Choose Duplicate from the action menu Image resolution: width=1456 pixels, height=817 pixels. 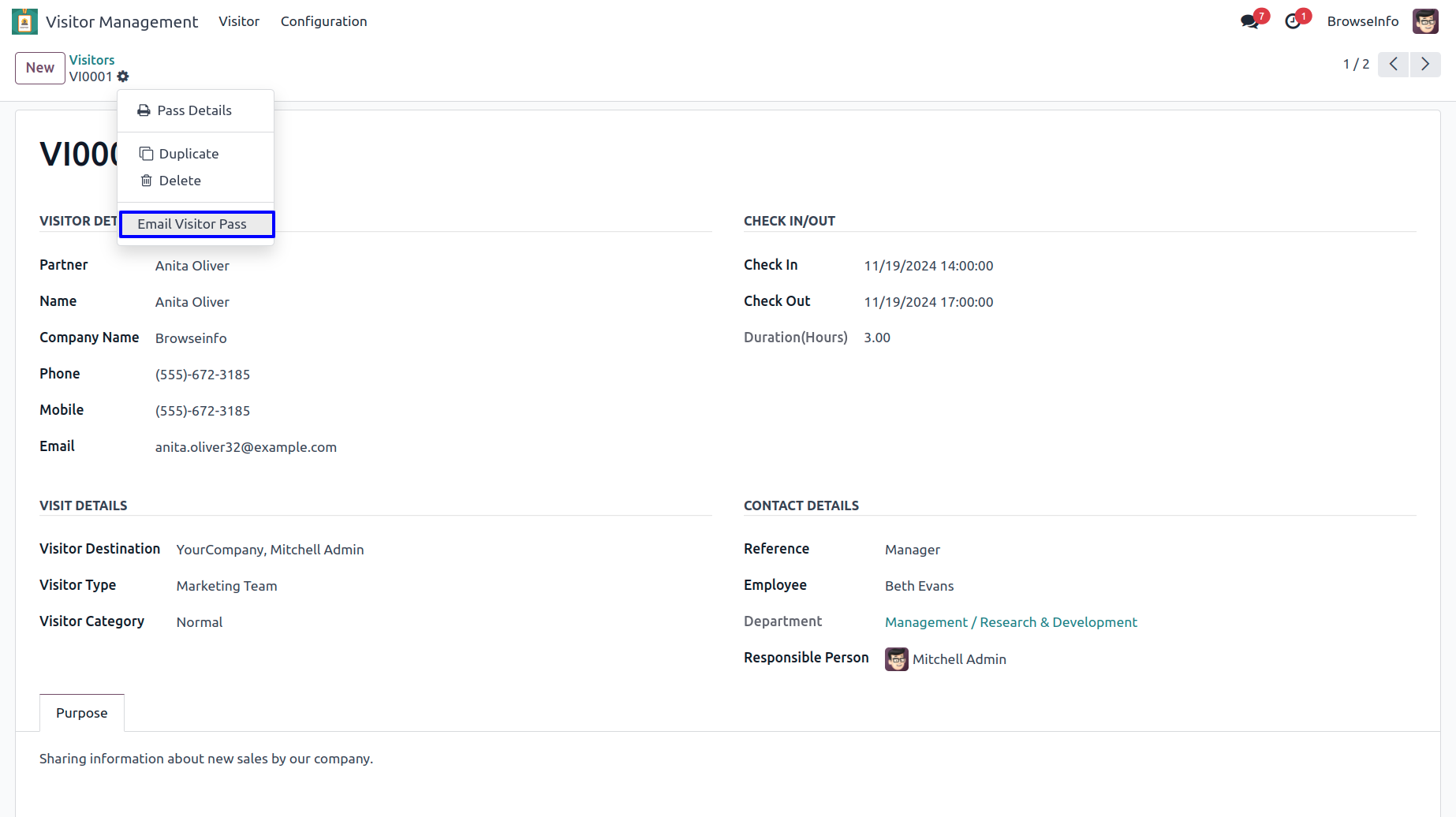189,154
